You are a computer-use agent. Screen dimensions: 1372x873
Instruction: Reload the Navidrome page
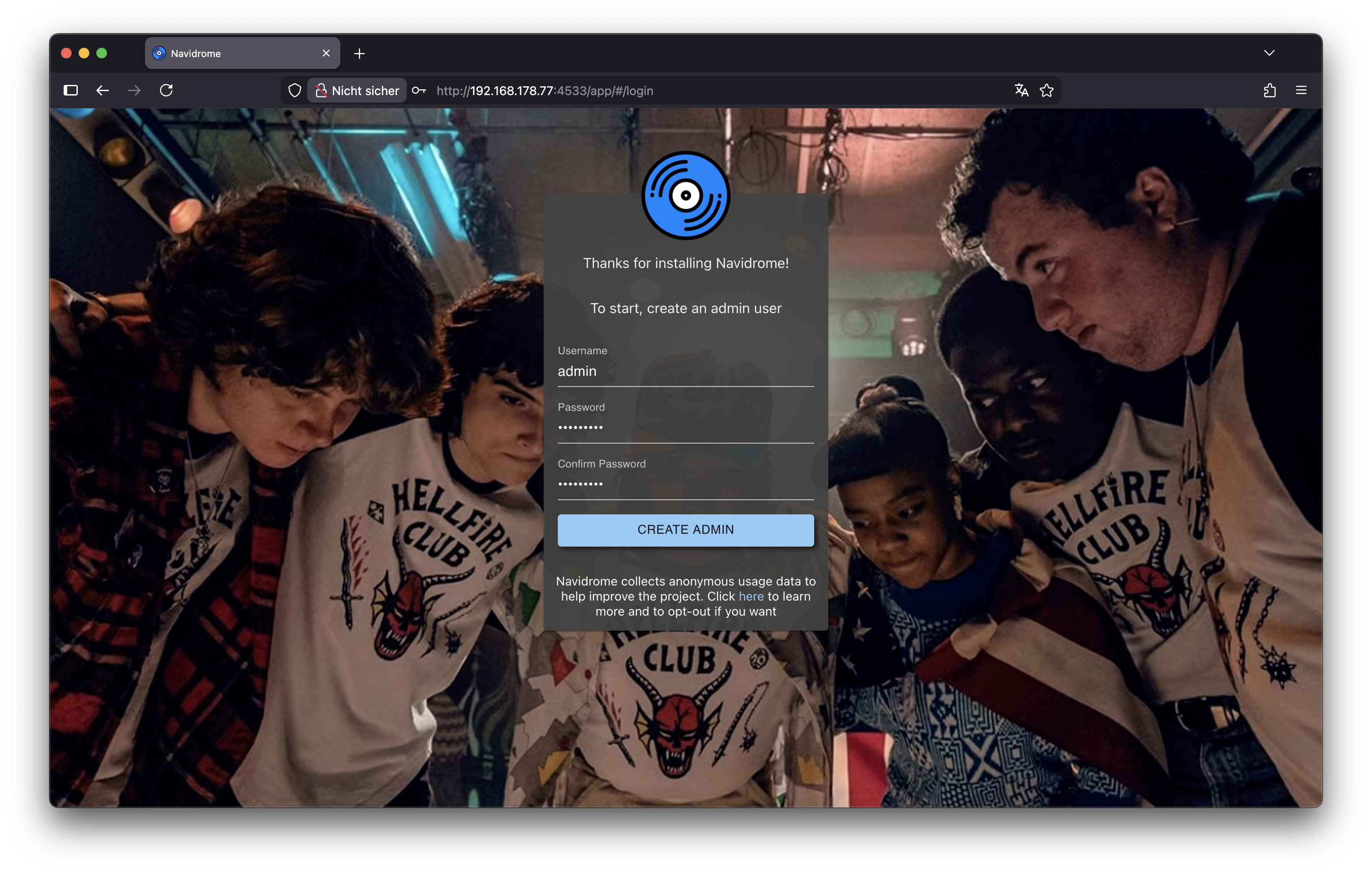(166, 90)
